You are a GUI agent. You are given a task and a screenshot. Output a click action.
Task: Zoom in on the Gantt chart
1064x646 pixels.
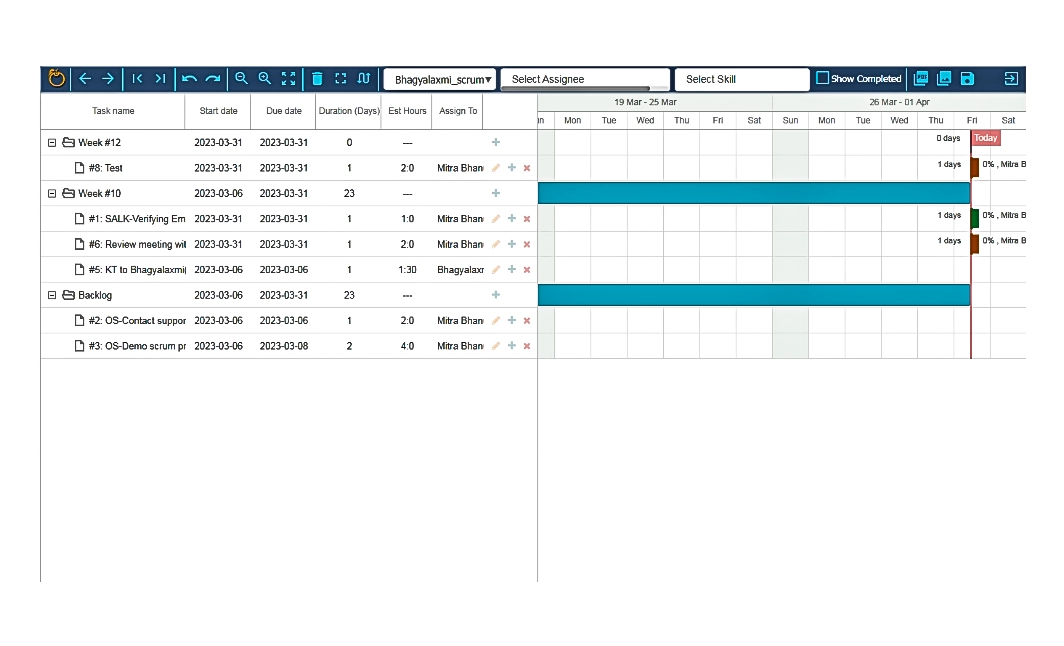coord(264,78)
